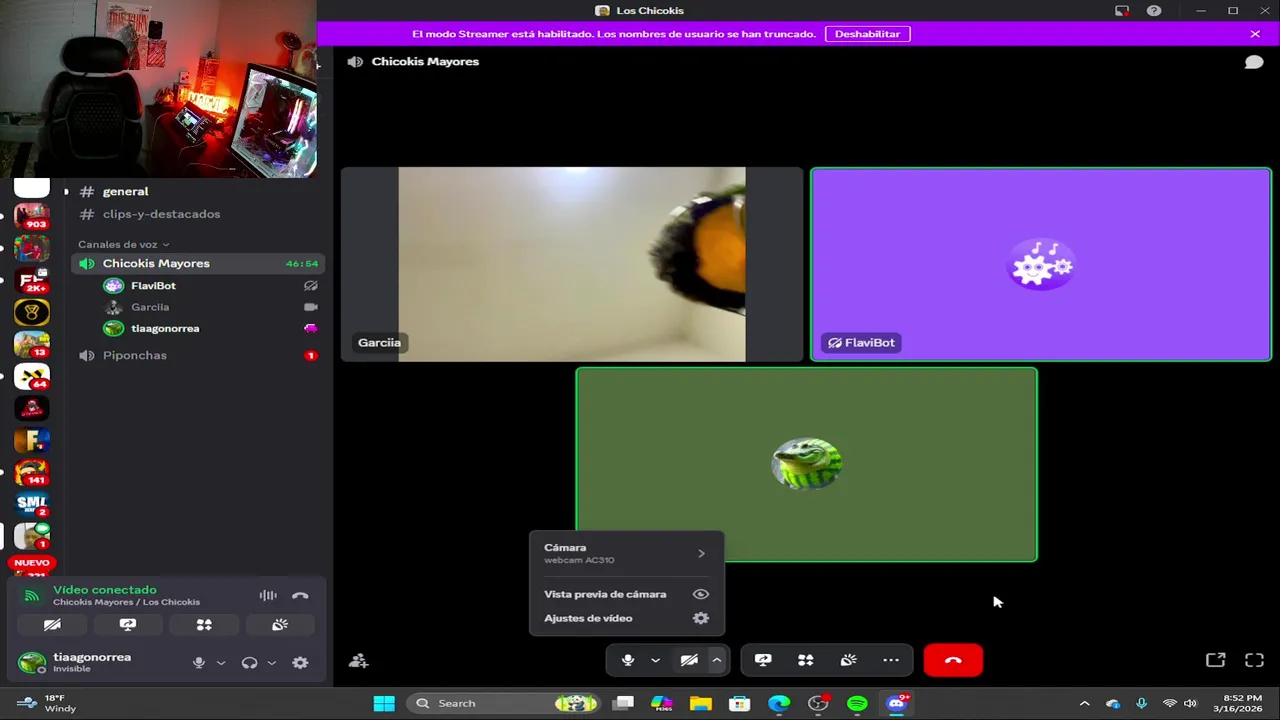Image resolution: width=1280 pixels, height=720 pixels.
Task: Open Ajustes de vídeo
Action: [626, 618]
